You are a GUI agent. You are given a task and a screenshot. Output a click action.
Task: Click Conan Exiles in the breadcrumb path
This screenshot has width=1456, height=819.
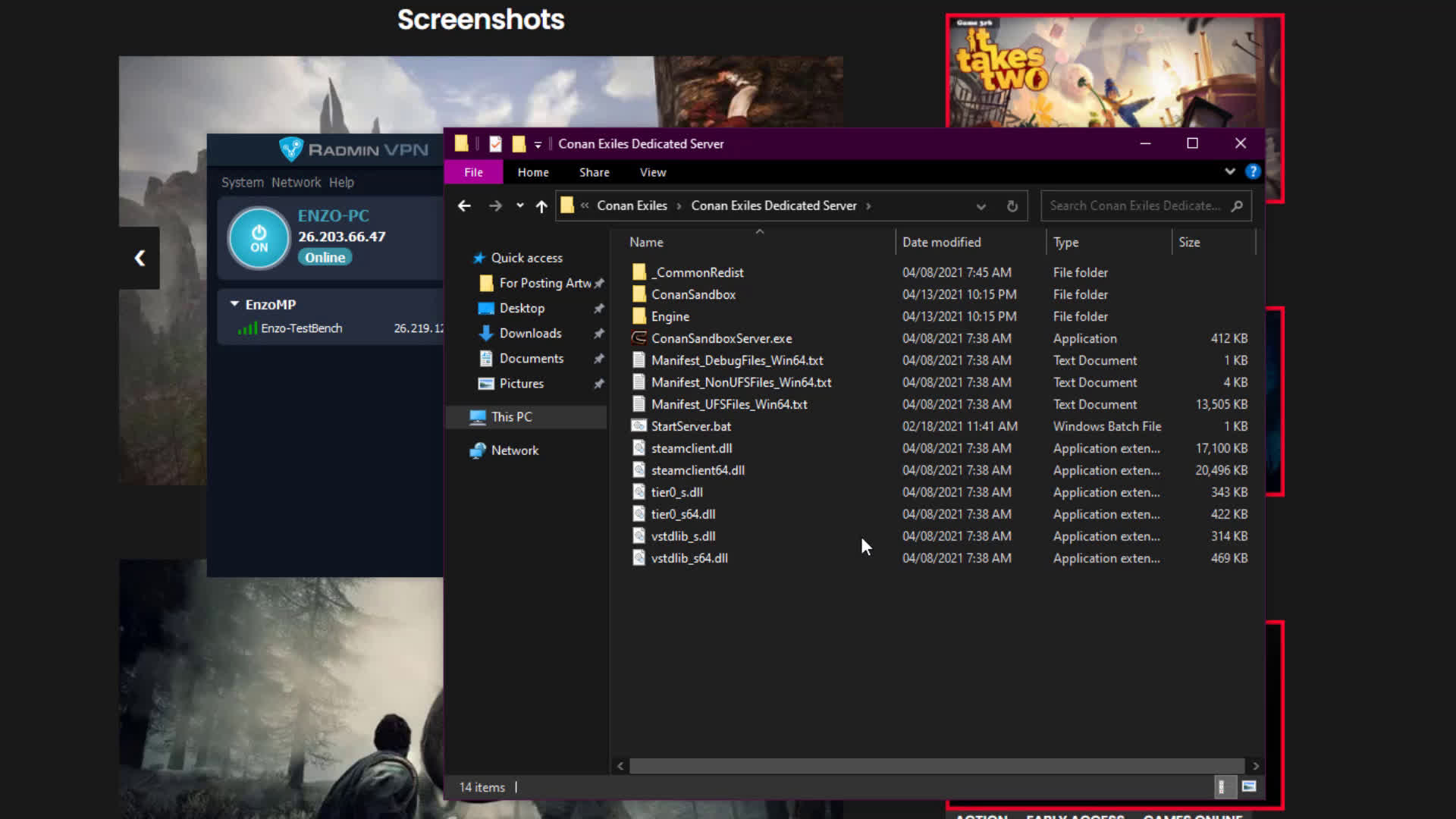click(x=632, y=206)
